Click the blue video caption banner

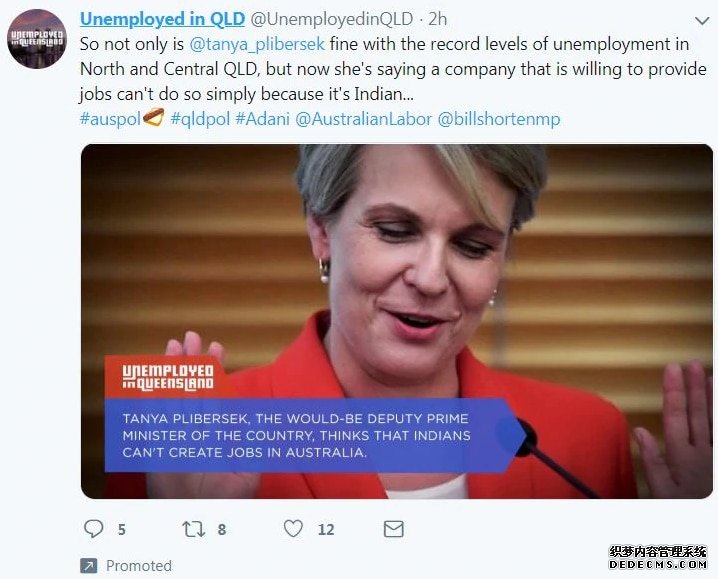[315, 436]
